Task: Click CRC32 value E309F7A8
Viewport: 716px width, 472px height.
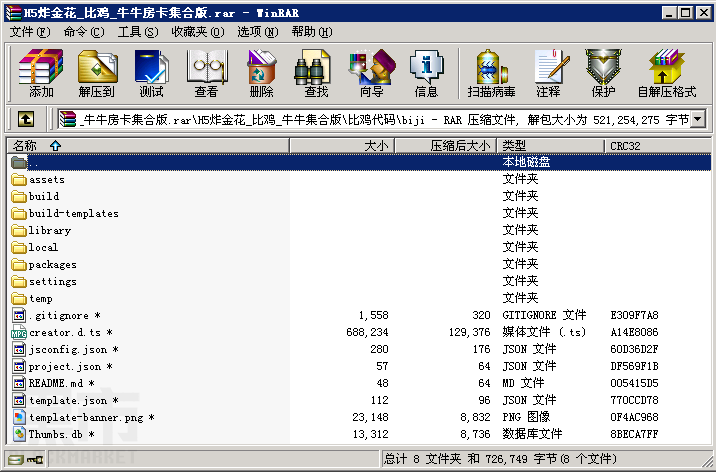Action: pos(634,315)
